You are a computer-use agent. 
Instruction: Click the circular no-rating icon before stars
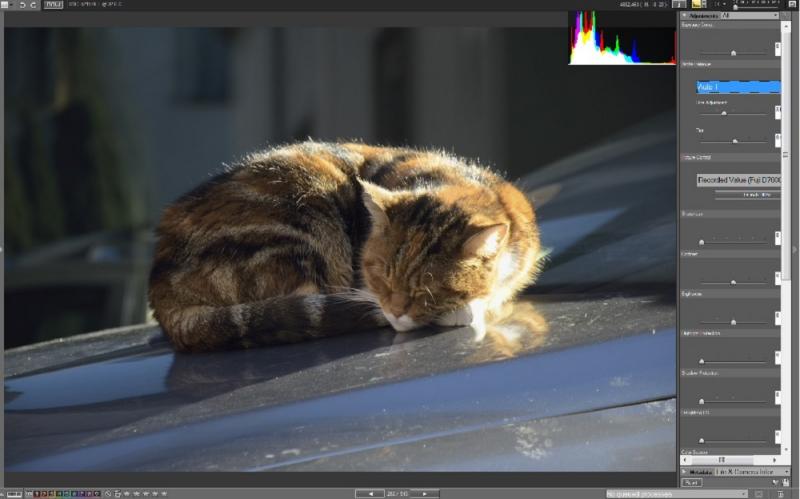[x=108, y=494]
